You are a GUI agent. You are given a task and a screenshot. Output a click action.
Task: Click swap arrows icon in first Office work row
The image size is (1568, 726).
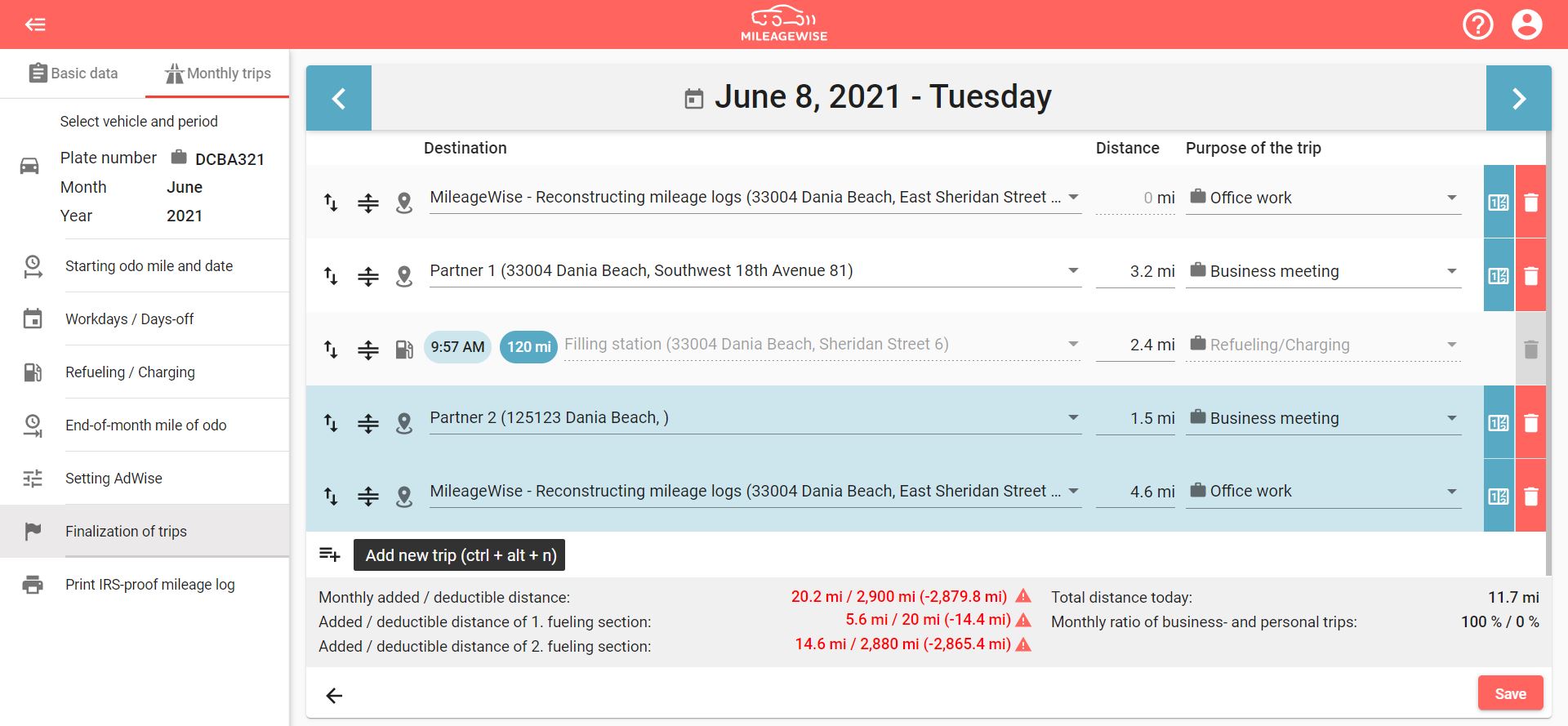coord(331,203)
